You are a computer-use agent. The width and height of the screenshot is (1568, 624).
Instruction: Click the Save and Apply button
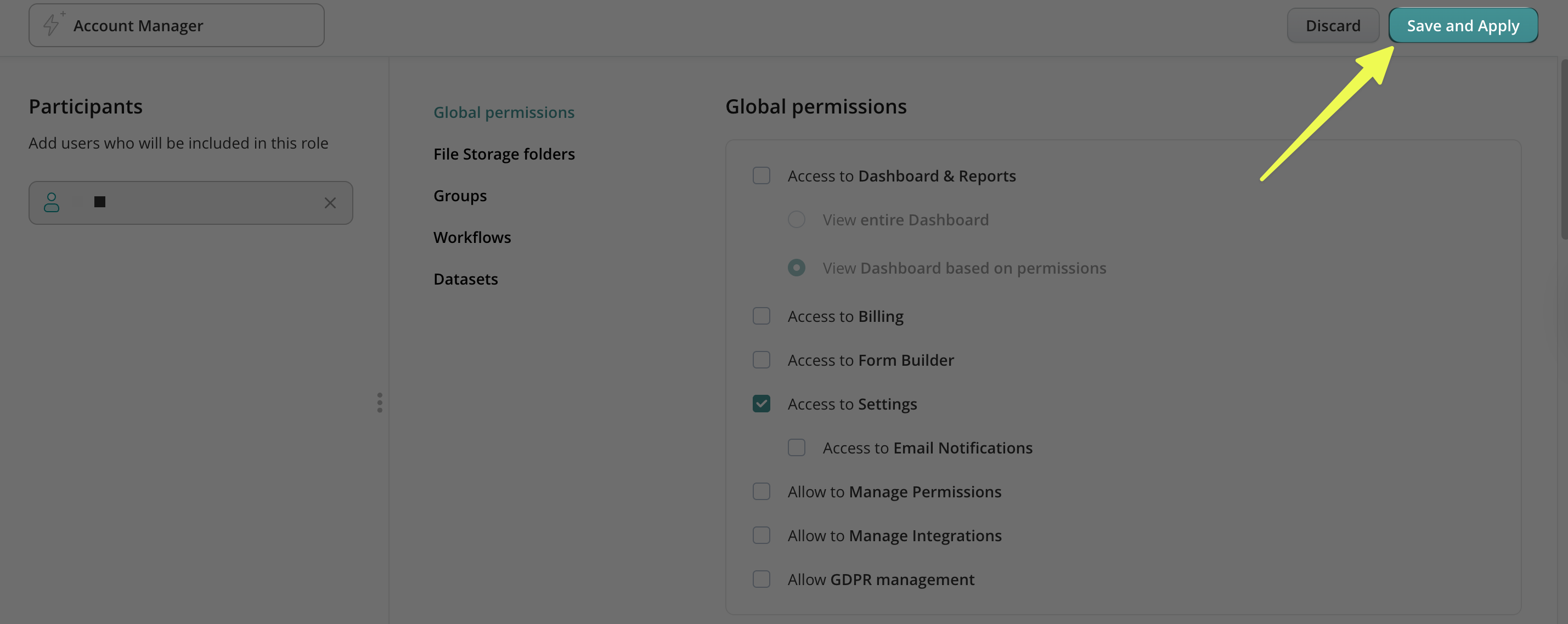click(1462, 26)
